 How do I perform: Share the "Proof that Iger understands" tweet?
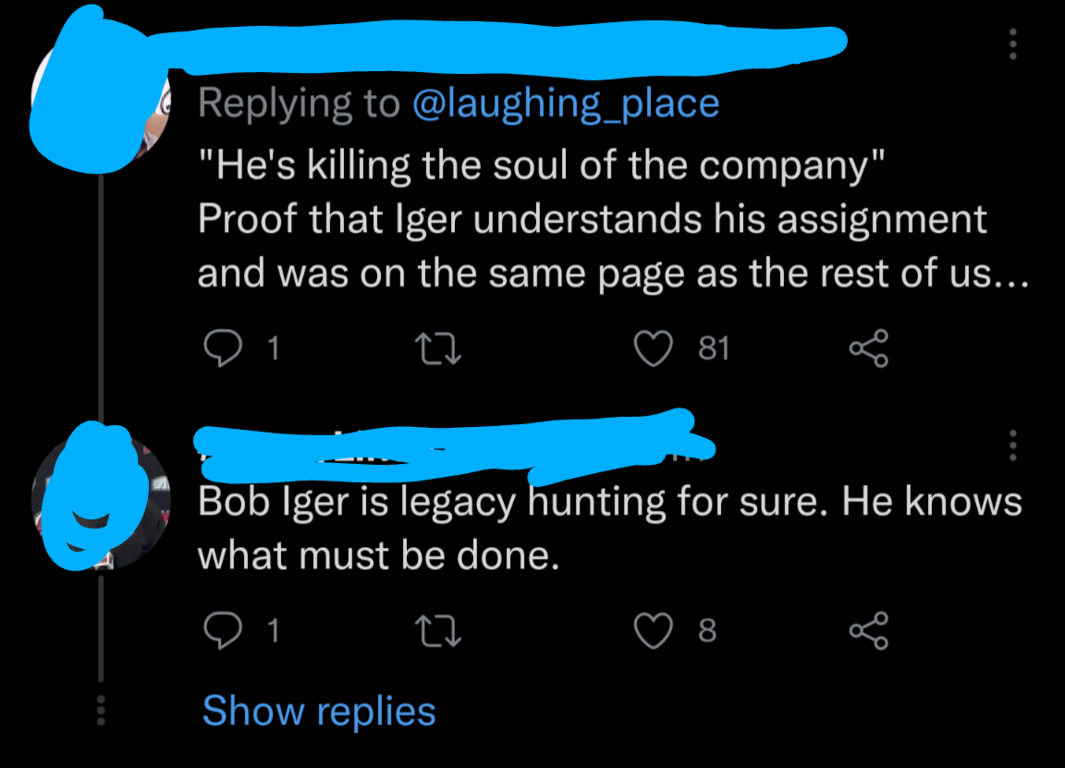[x=867, y=347]
